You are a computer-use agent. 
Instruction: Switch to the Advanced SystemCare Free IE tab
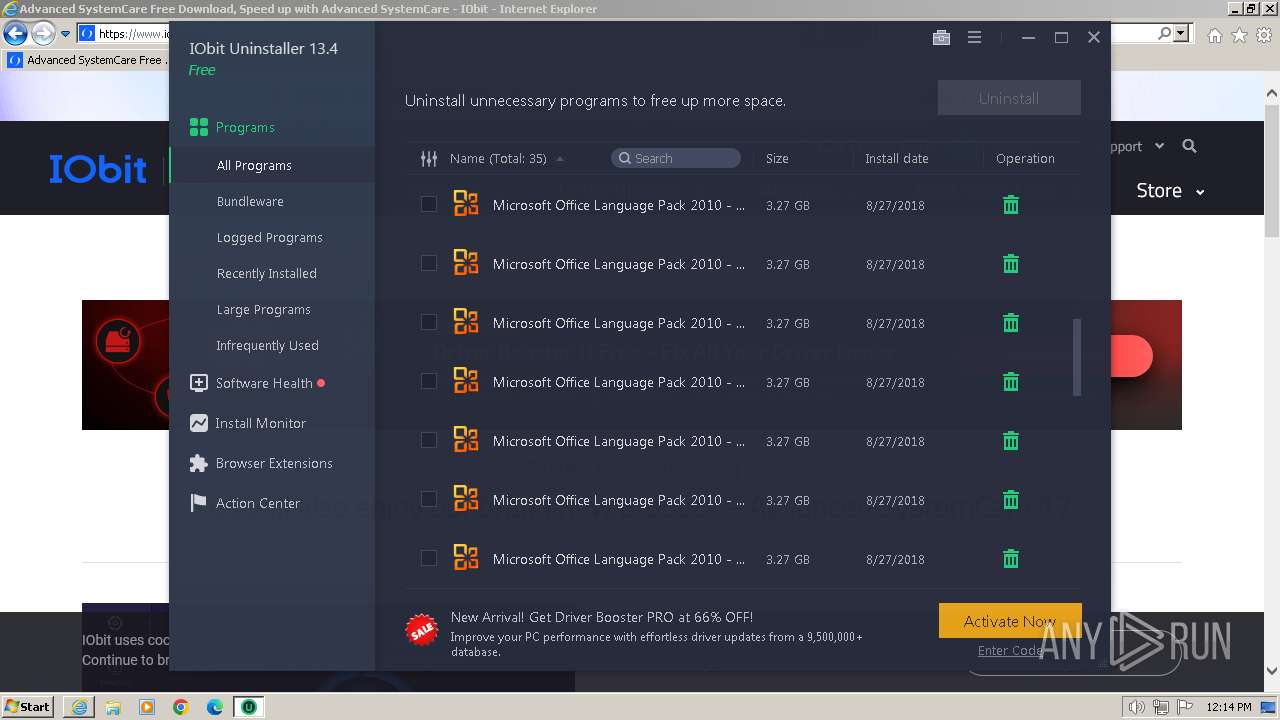pyautogui.click(x=86, y=60)
